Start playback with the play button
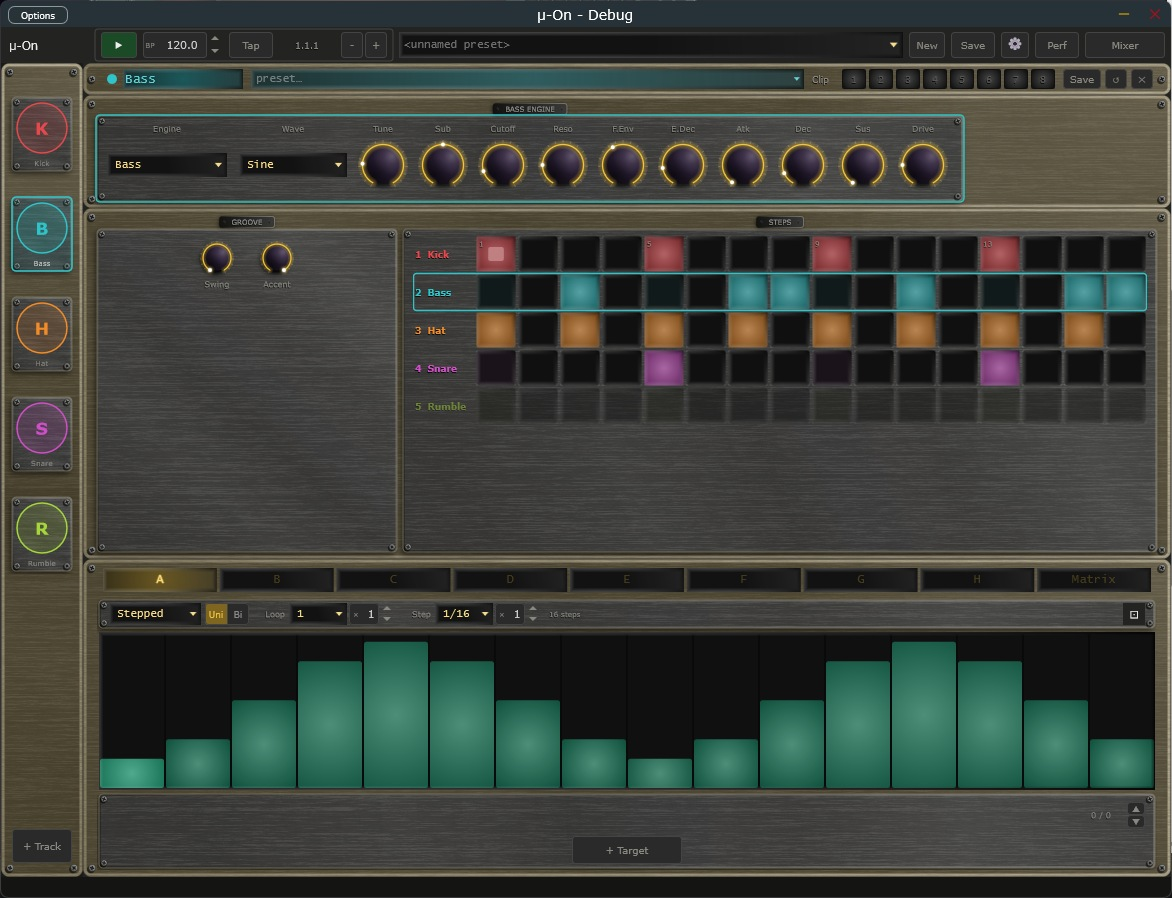The height and width of the screenshot is (898, 1172). pos(118,45)
